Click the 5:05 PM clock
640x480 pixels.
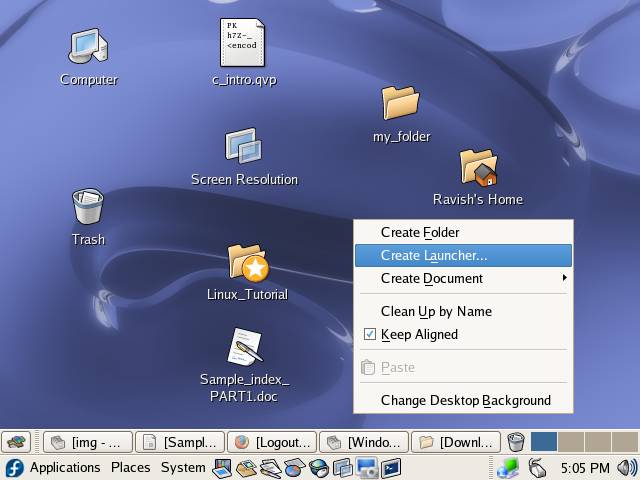584,468
